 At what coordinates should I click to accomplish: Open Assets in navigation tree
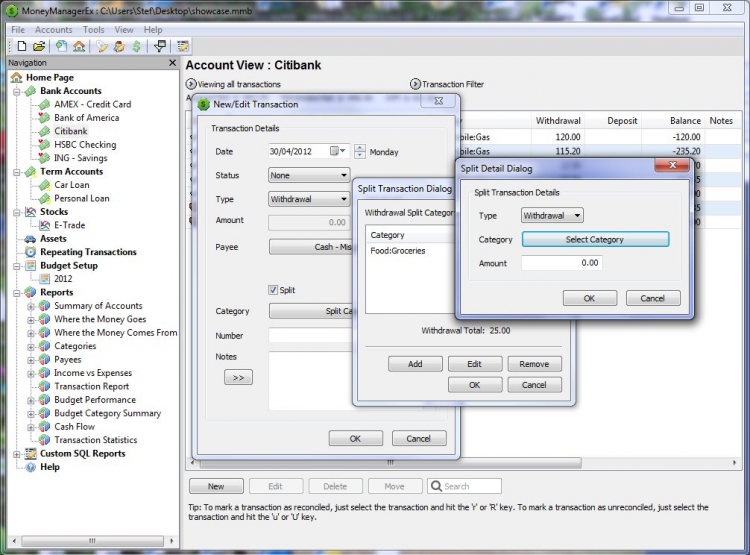click(x=53, y=238)
